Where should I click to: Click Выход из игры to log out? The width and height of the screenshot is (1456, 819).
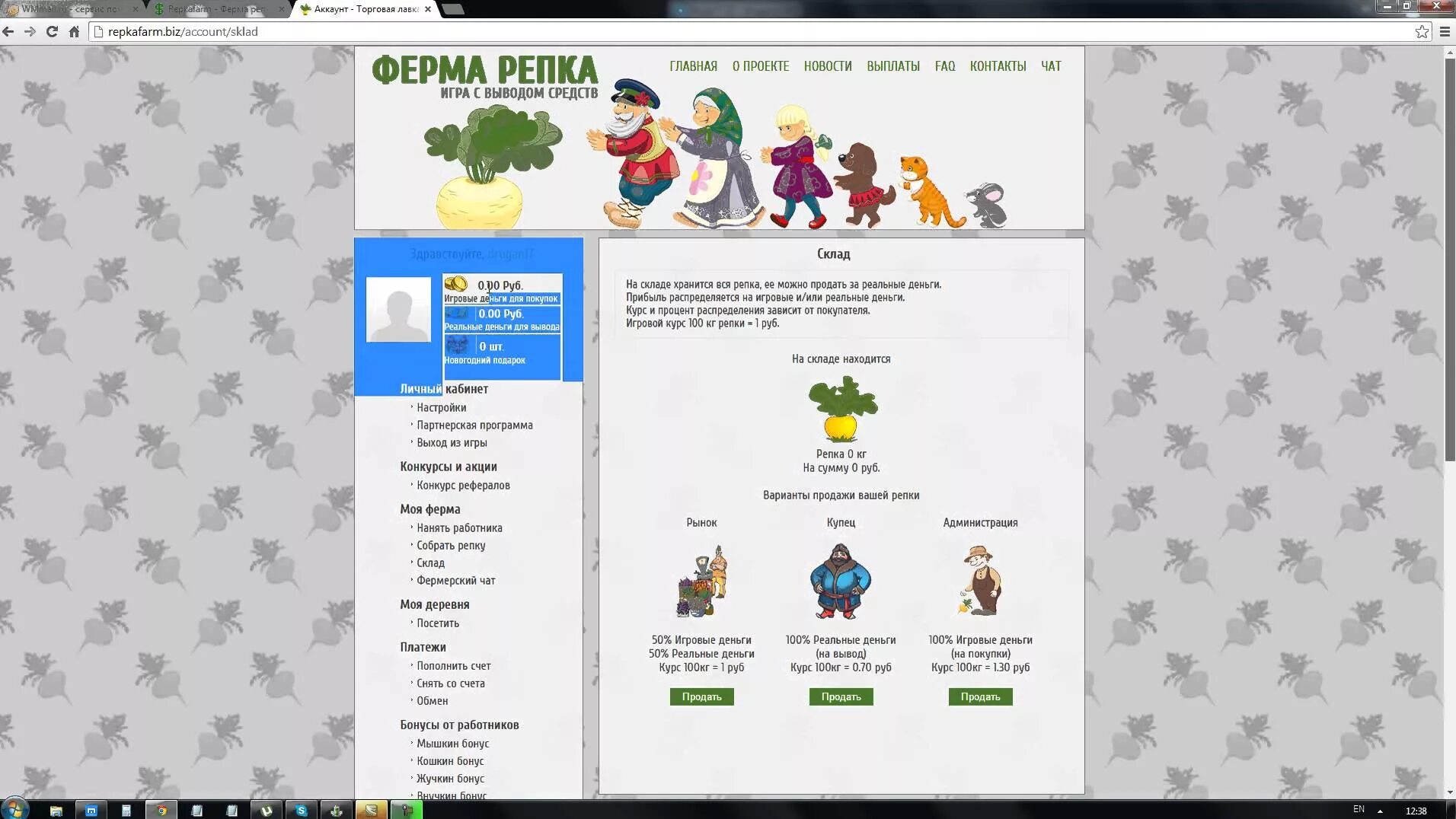tap(452, 442)
